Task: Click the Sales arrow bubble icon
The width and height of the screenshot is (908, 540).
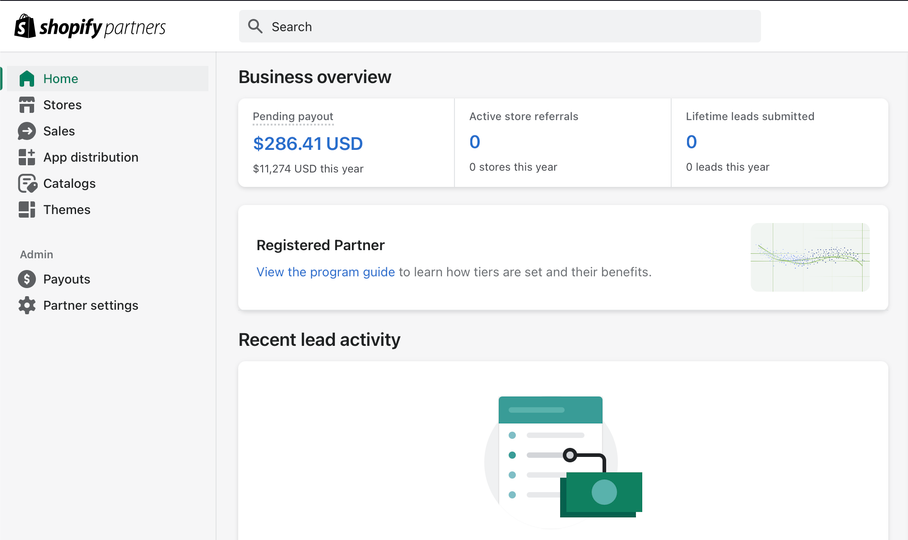Action: click(27, 131)
